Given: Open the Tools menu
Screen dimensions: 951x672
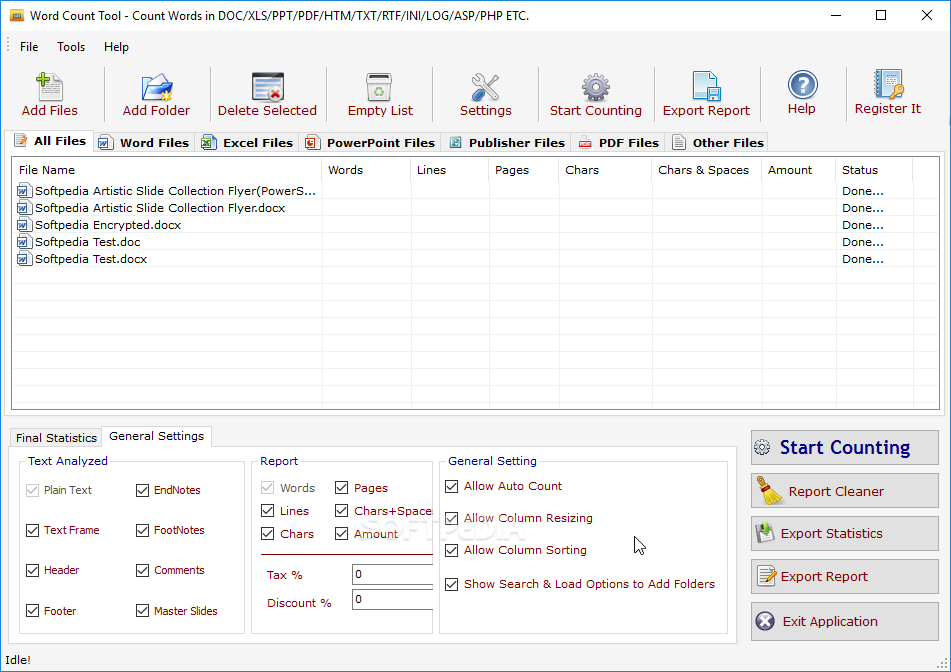Looking at the screenshot, I should tap(71, 47).
